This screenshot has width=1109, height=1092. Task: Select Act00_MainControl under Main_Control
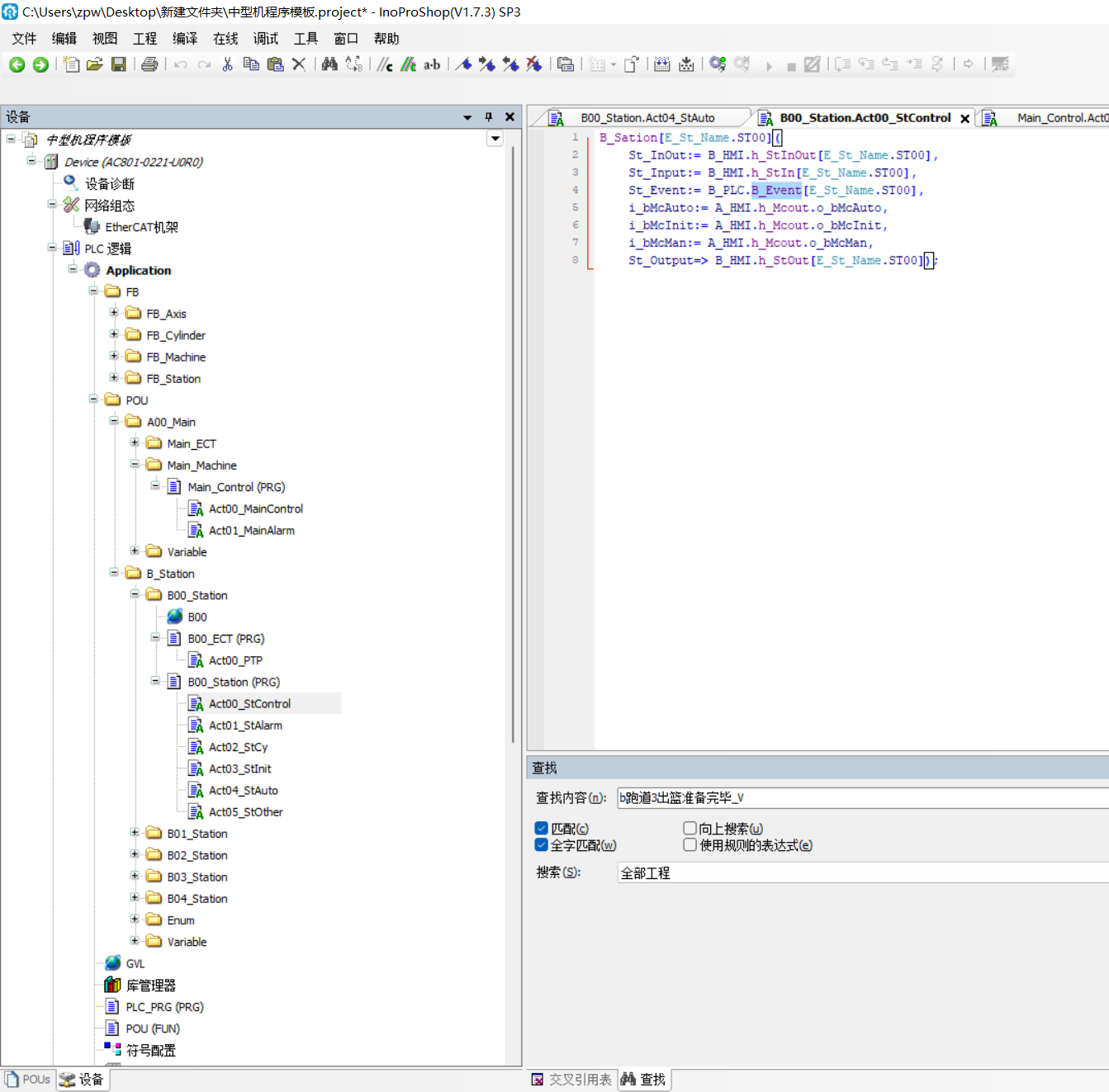tap(256, 508)
